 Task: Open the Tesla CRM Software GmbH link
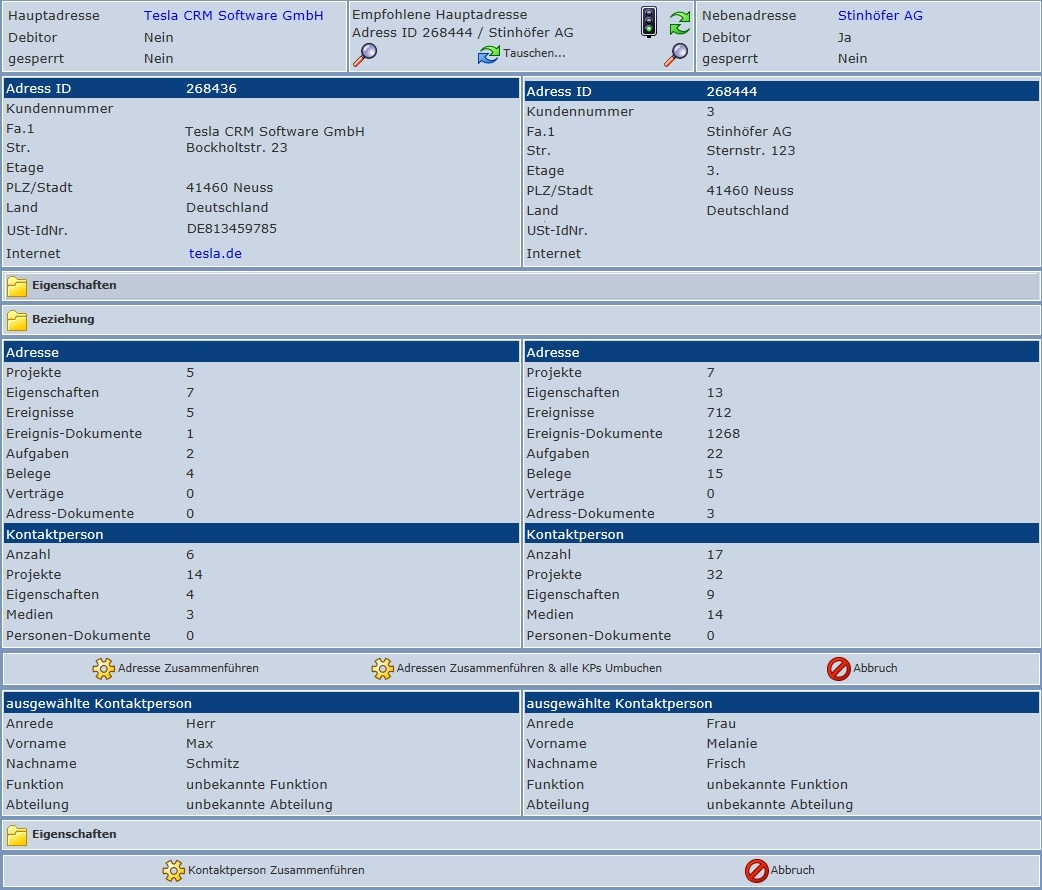click(x=233, y=16)
